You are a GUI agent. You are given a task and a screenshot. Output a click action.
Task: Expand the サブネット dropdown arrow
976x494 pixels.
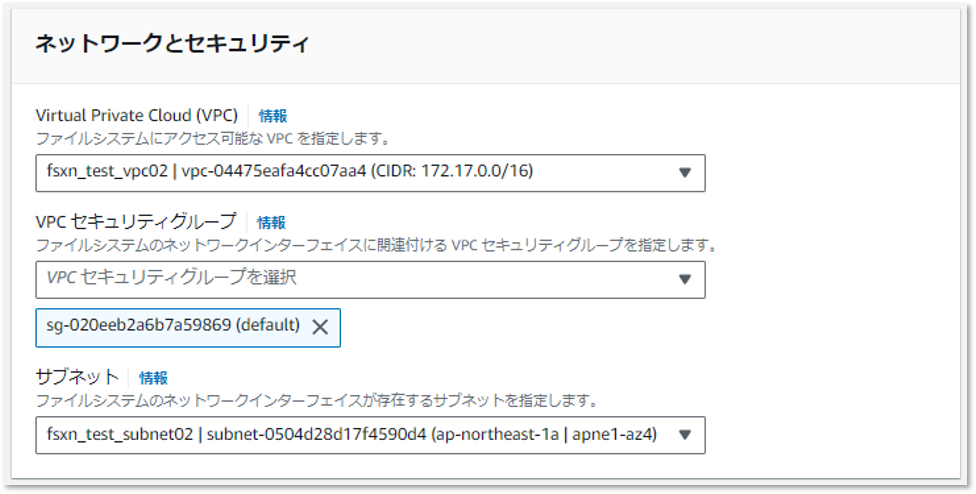pyautogui.click(x=685, y=435)
